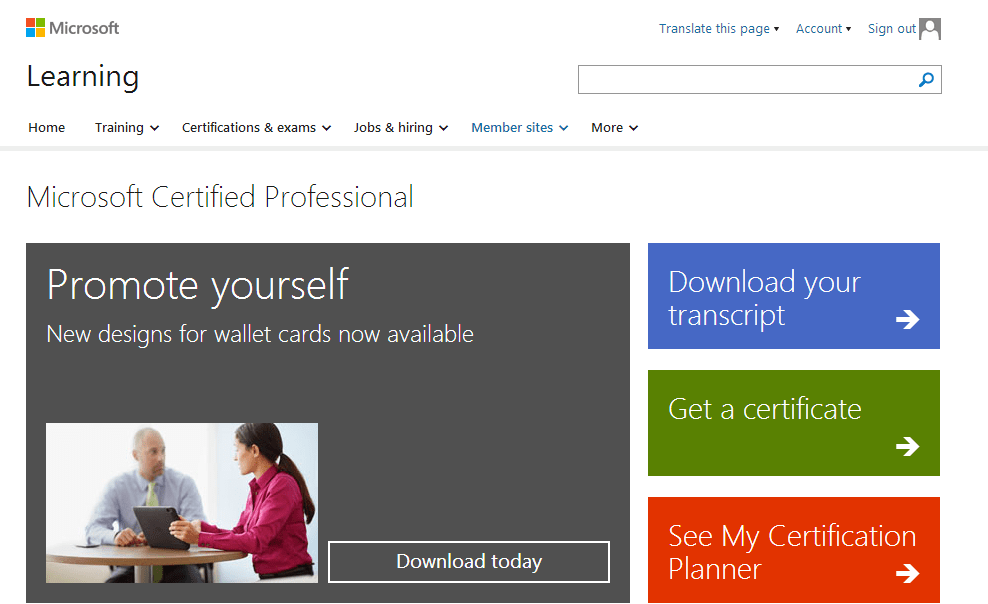This screenshot has width=988, height=604.
Task: Expand the Translate this page dropdown
Action: click(x=718, y=29)
